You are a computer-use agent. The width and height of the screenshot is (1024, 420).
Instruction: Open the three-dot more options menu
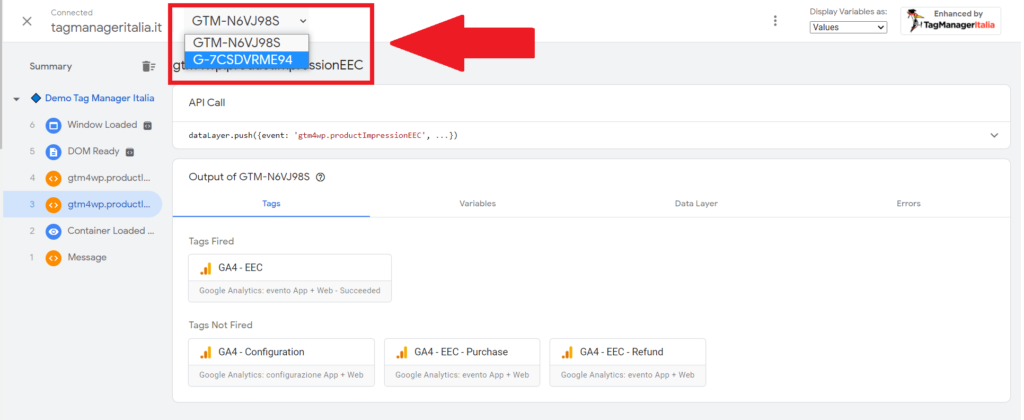[x=775, y=21]
